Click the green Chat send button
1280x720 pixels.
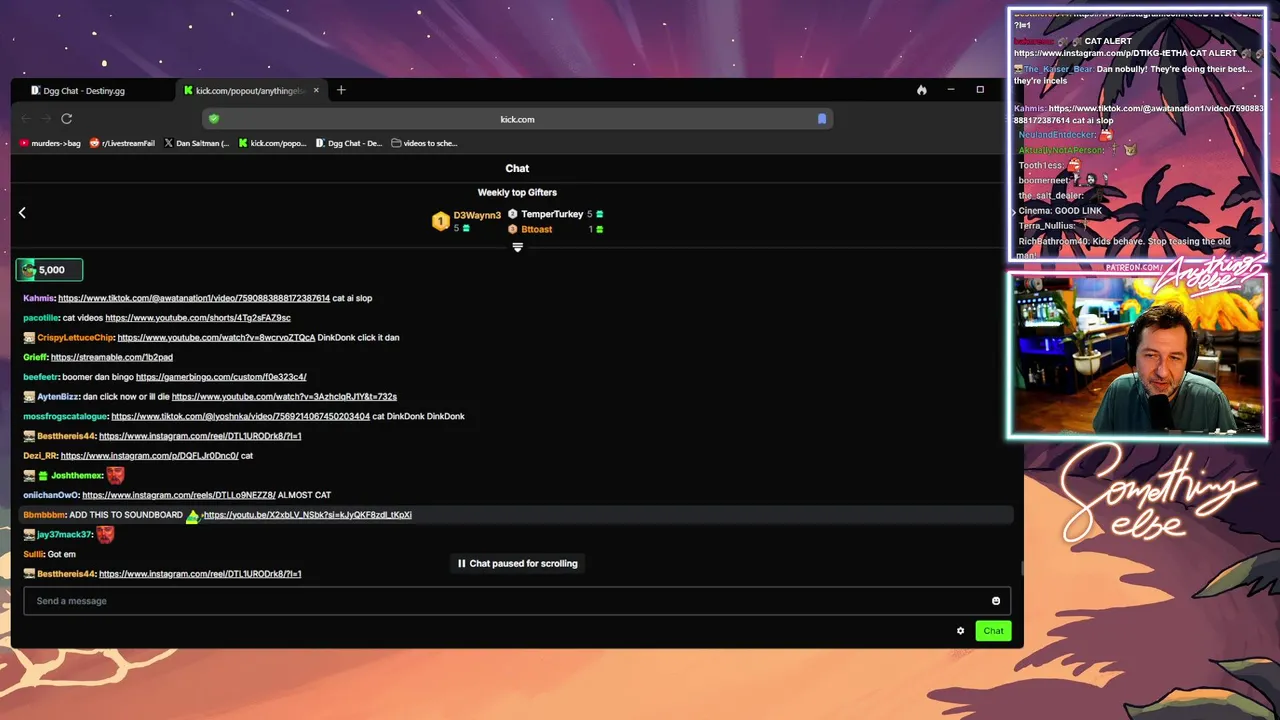pyautogui.click(x=993, y=631)
